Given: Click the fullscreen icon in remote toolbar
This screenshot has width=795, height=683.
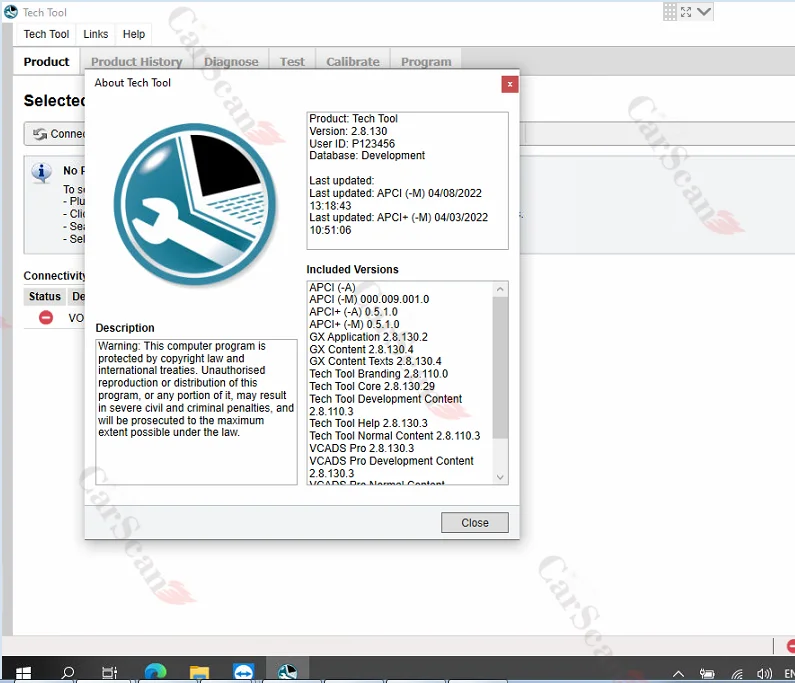Looking at the screenshot, I should coord(686,12).
